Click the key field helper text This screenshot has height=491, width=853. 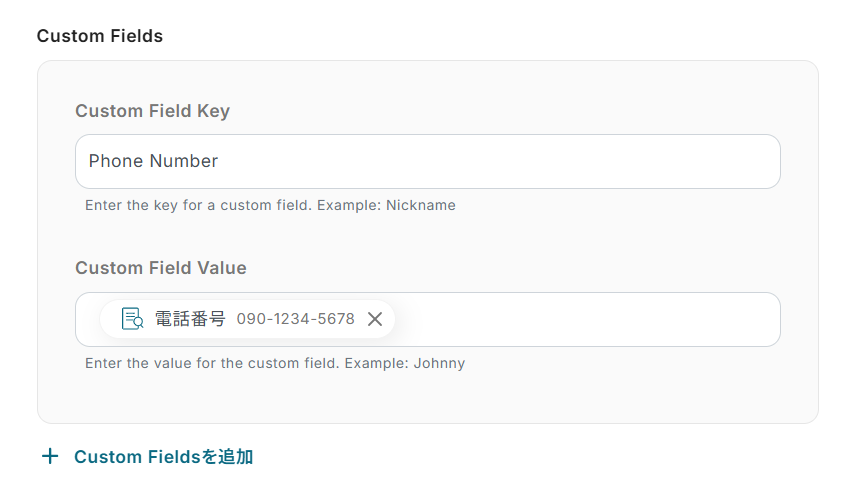click(x=270, y=205)
